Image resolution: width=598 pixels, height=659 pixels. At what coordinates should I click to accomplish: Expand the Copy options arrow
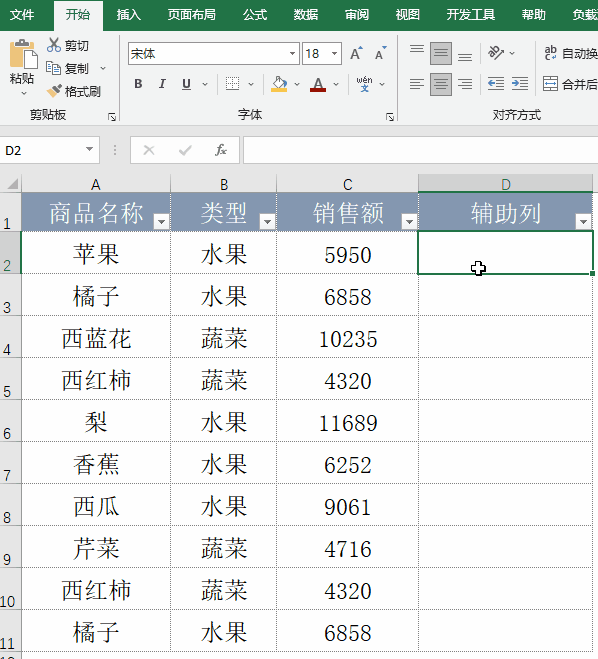[103, 68]
